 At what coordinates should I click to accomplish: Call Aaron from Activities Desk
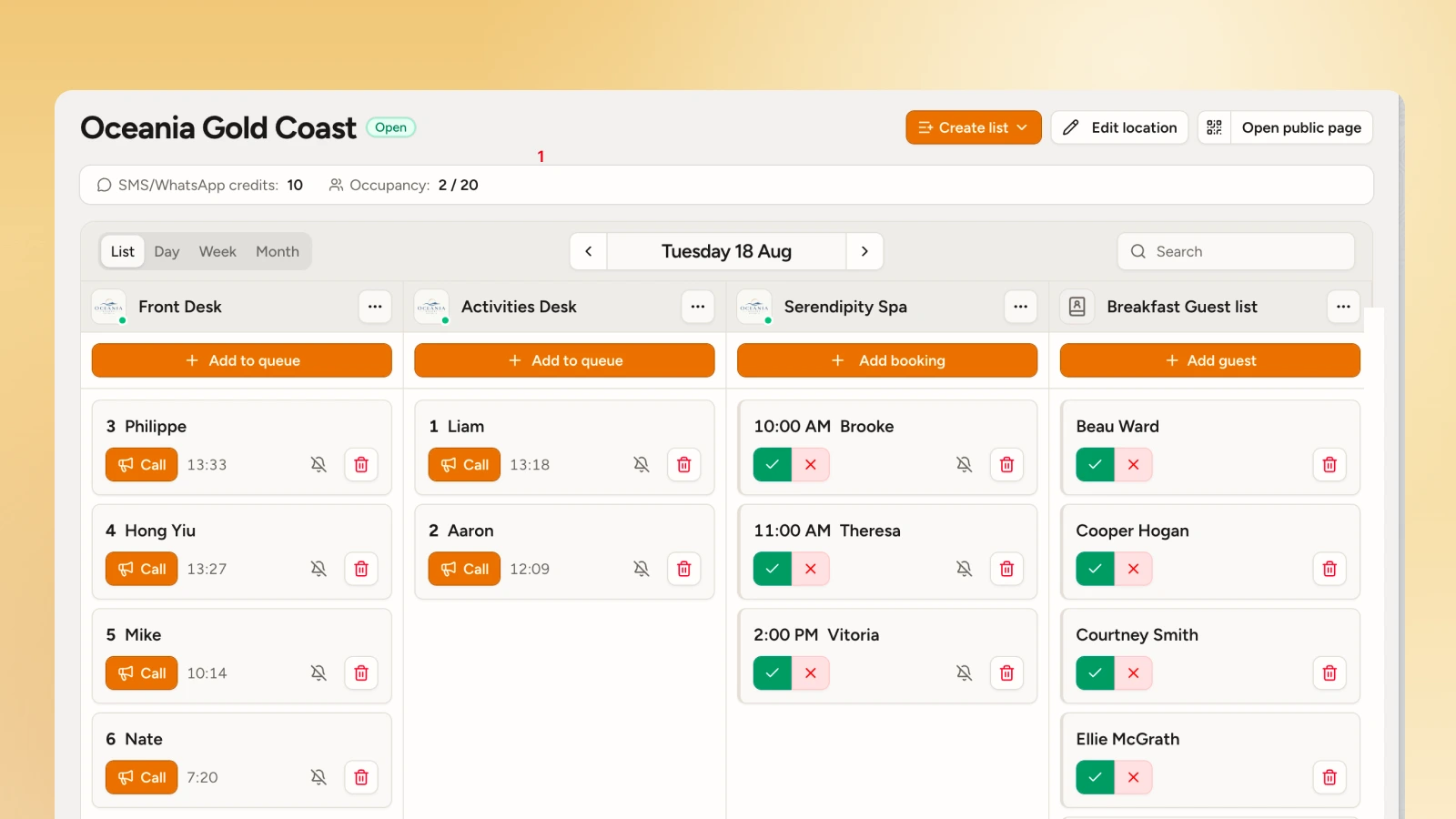464,569
